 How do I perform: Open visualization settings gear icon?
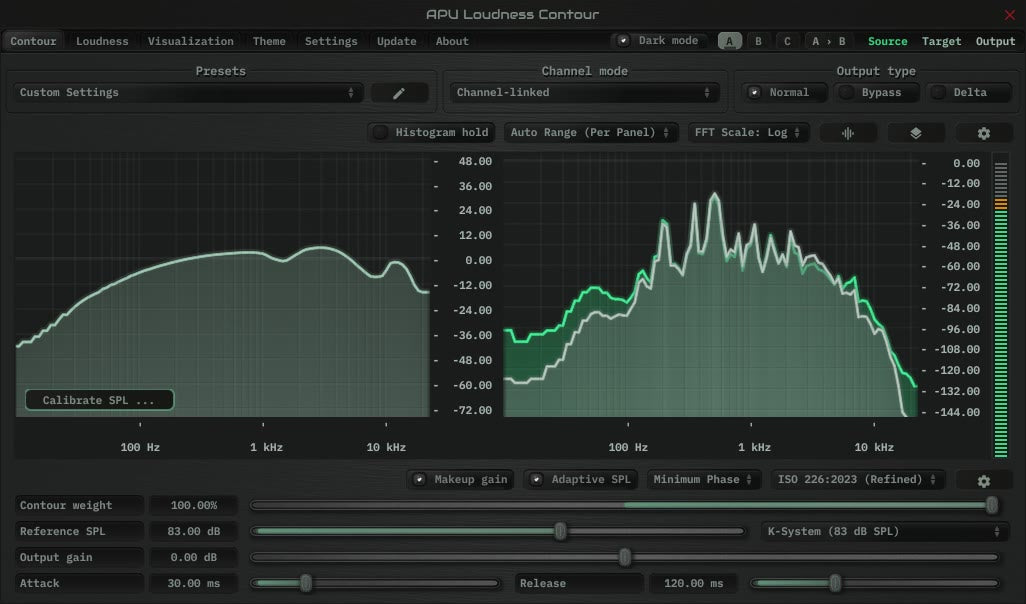tap(983, 133)
